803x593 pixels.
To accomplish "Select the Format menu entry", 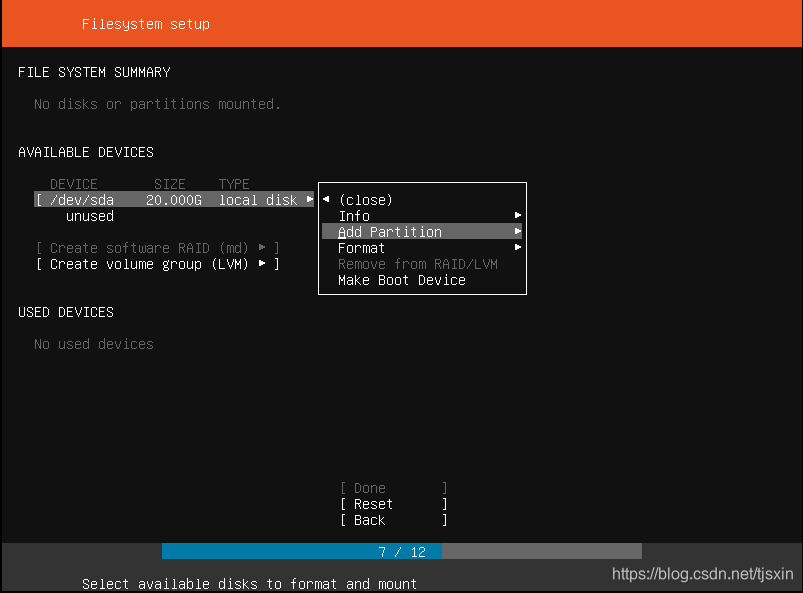I will point(422,248).
